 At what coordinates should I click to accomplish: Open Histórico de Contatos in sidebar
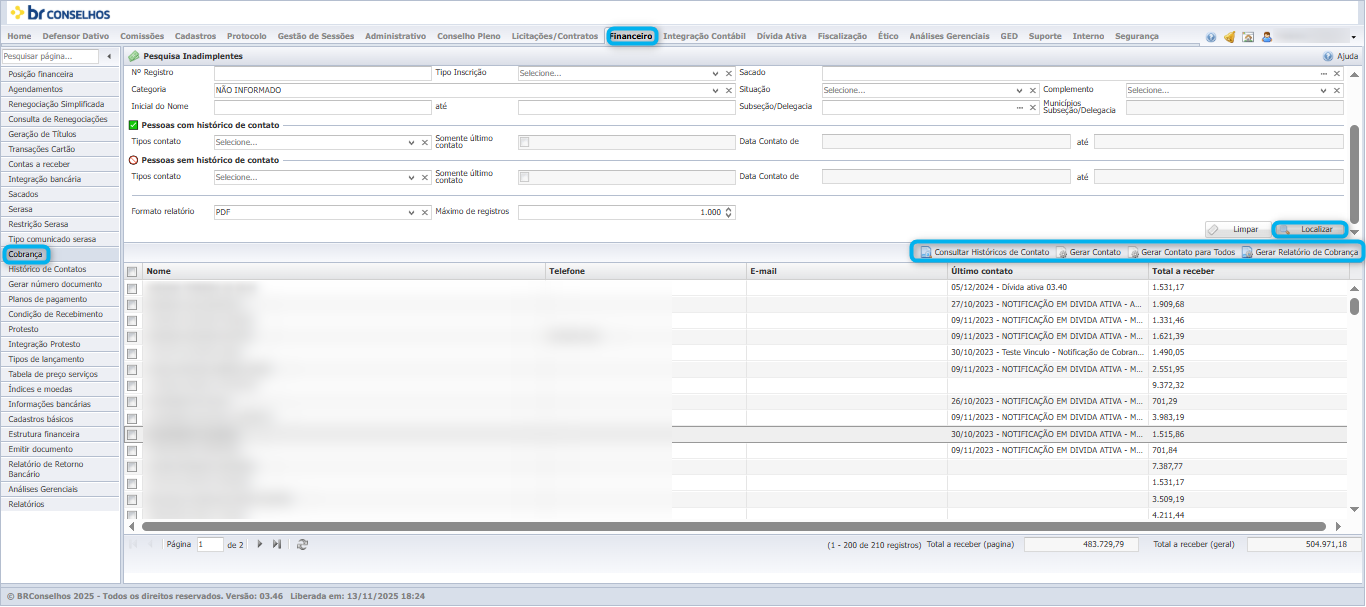point(61,269)
